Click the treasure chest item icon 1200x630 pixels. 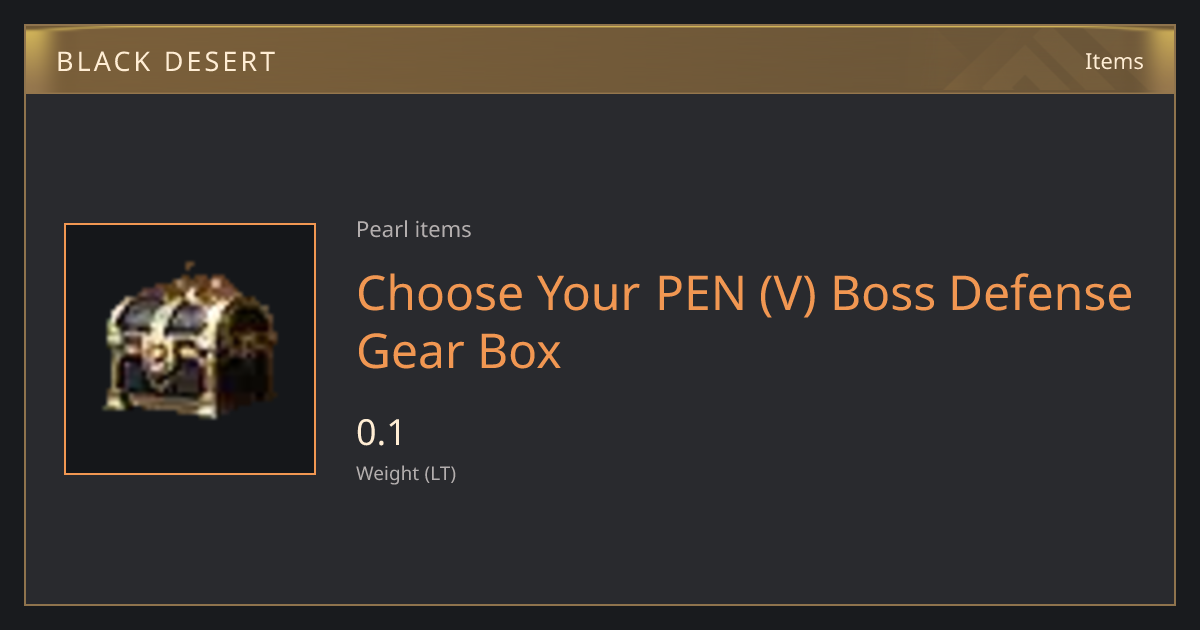pyautogui.click(x=190, y=342)
